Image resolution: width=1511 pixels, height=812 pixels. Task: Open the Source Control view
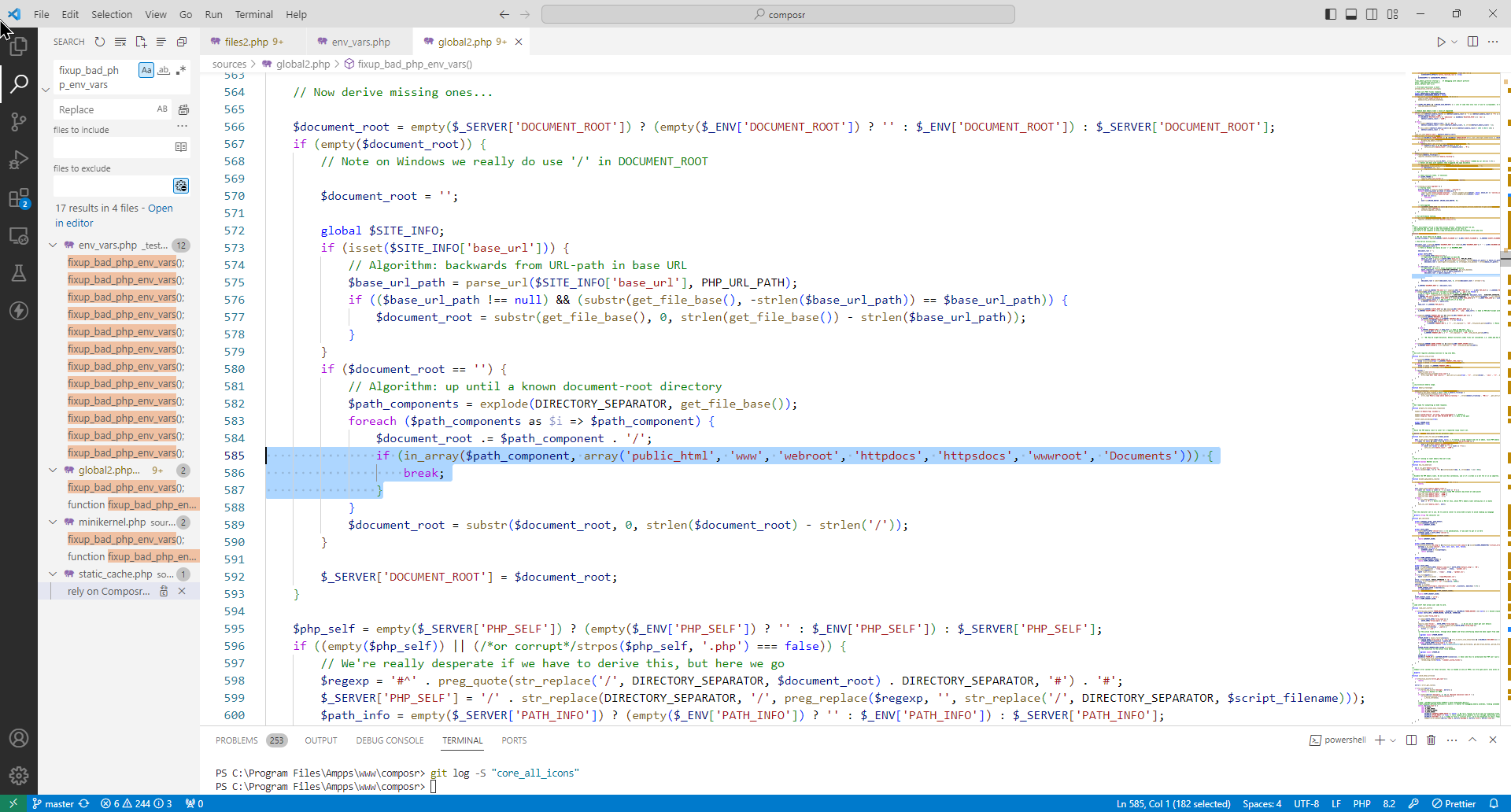pos(19,121)
